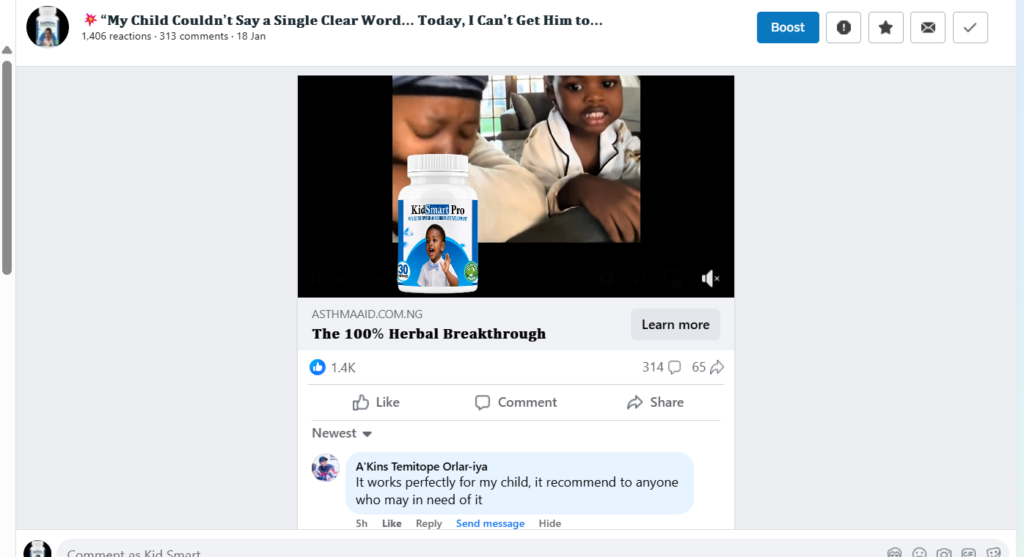This screenshot has width=1024, height=557.
Task: Open the 65 shares count
Action: click(x=707, y=367)
